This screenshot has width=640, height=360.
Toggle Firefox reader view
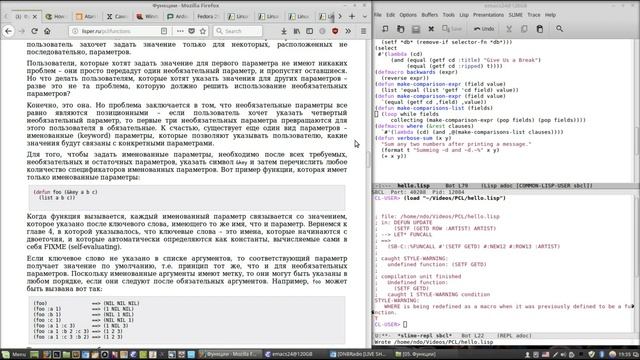[x=164, y=31]
